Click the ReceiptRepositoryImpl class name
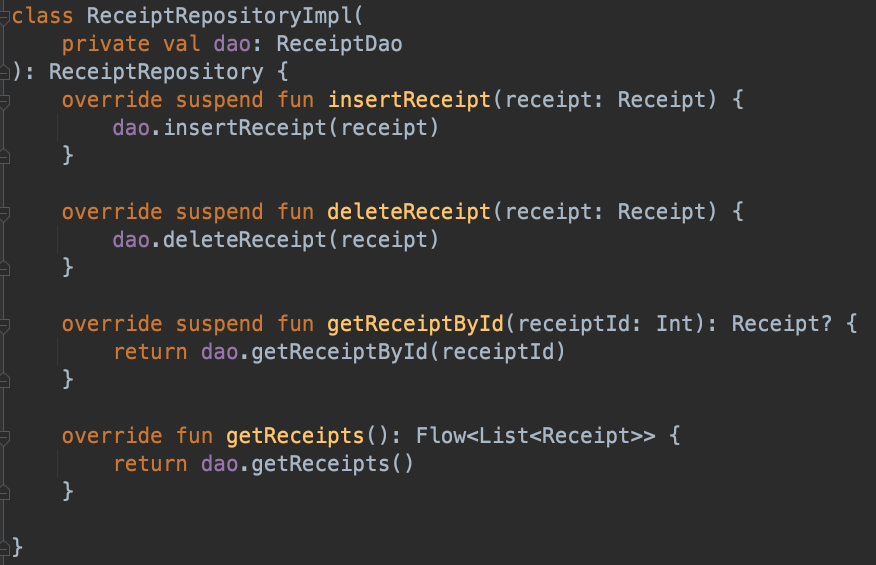 (220, 16)
